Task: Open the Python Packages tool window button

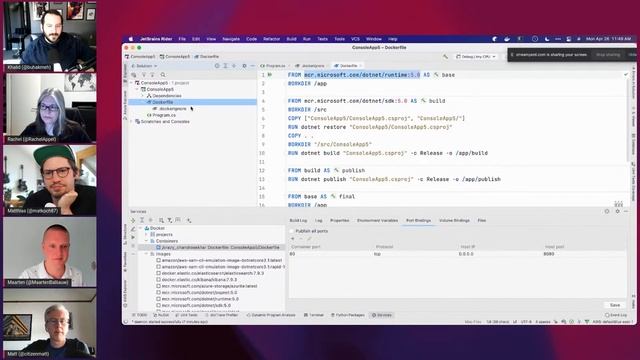Action: [x=348, y=315]
